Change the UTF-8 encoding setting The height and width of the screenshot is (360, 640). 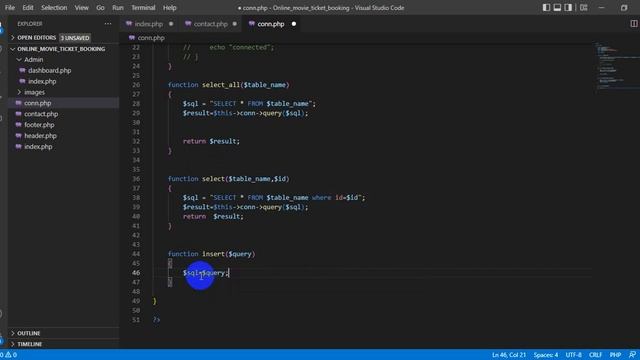[x=573, y=355]
